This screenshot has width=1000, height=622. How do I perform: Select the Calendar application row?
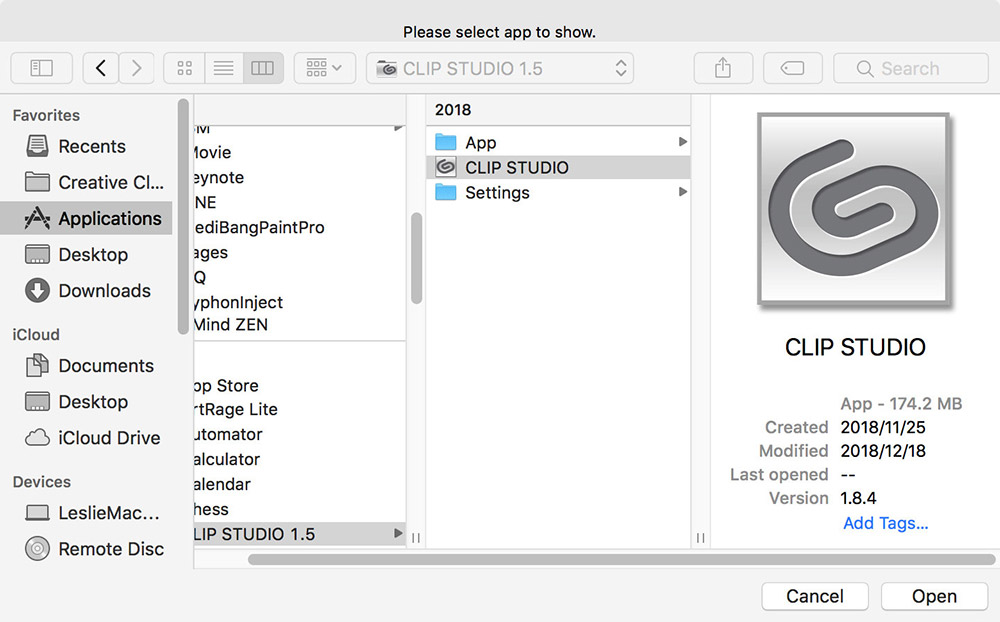coord(300,484)
